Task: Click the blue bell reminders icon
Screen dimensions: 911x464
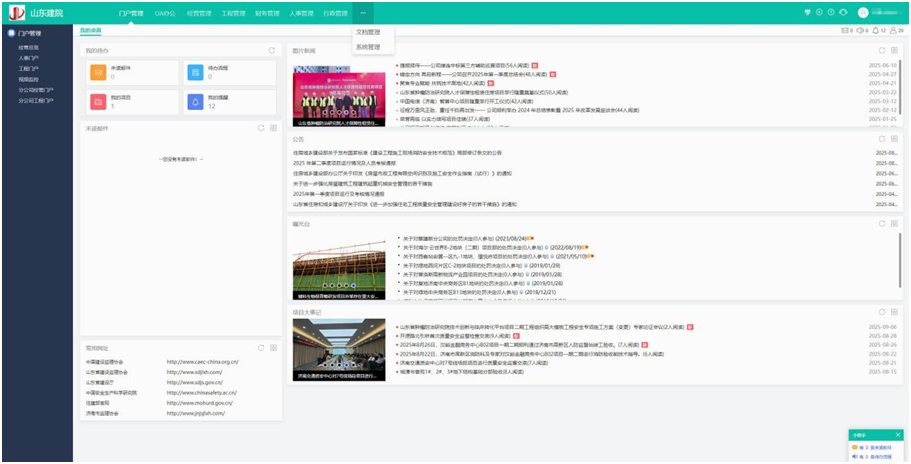Action: click(x=195, y=101)
